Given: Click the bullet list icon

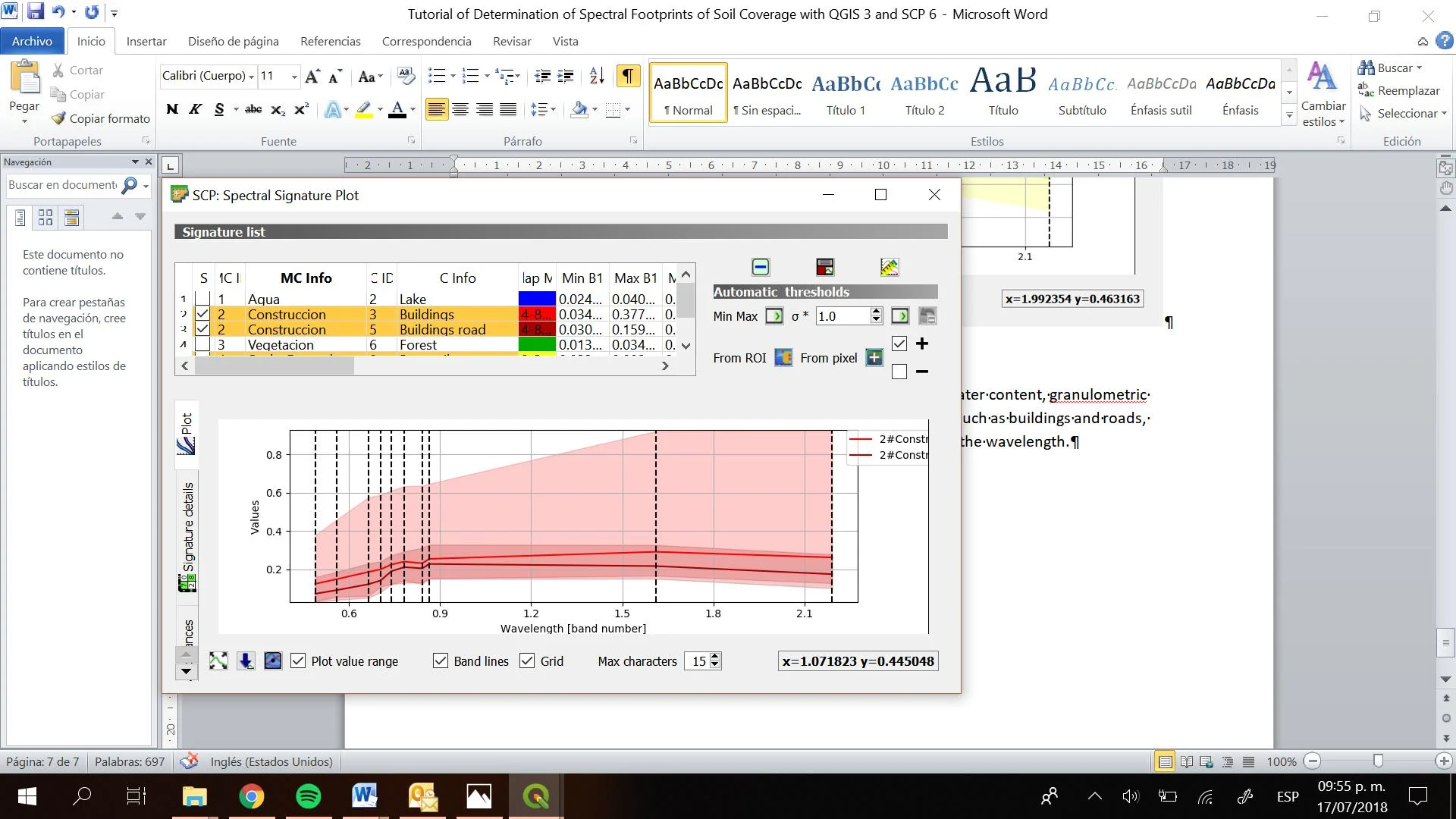Looking at the screenshot, I should 437,76.
